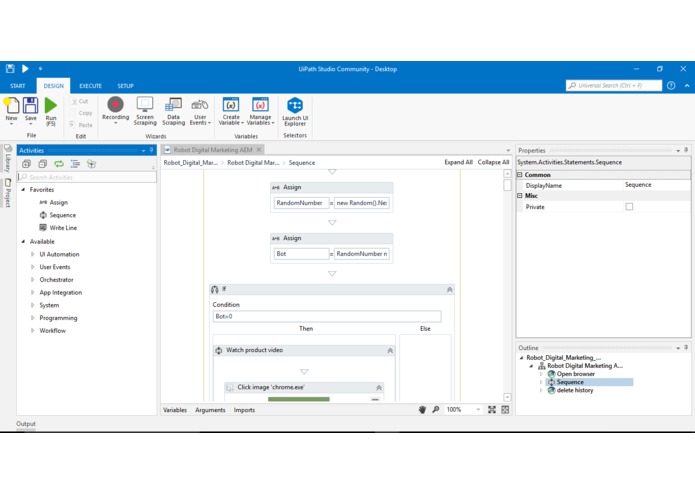This screenshot has width=695, height=494.
Task: Click the Save button in File group
Action: coord(31,111)
